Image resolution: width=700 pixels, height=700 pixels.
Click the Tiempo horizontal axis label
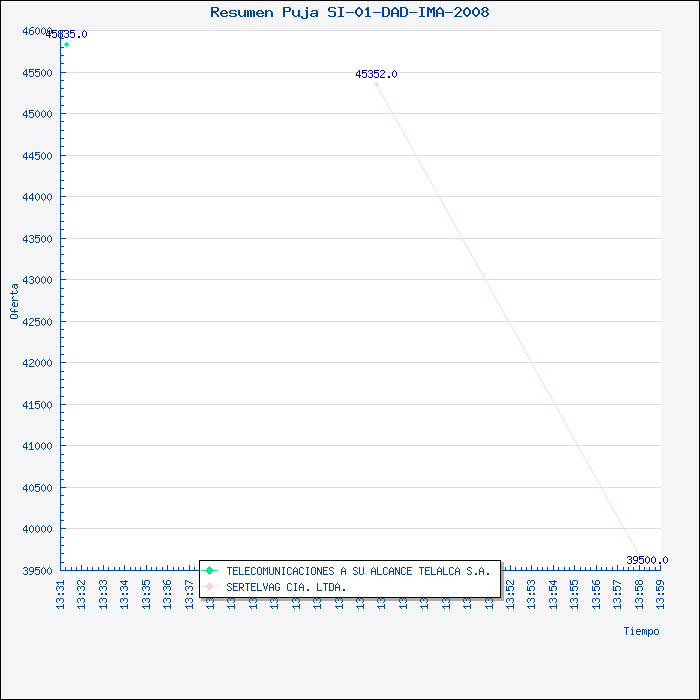pyautogui.click(x=641, y=631)
